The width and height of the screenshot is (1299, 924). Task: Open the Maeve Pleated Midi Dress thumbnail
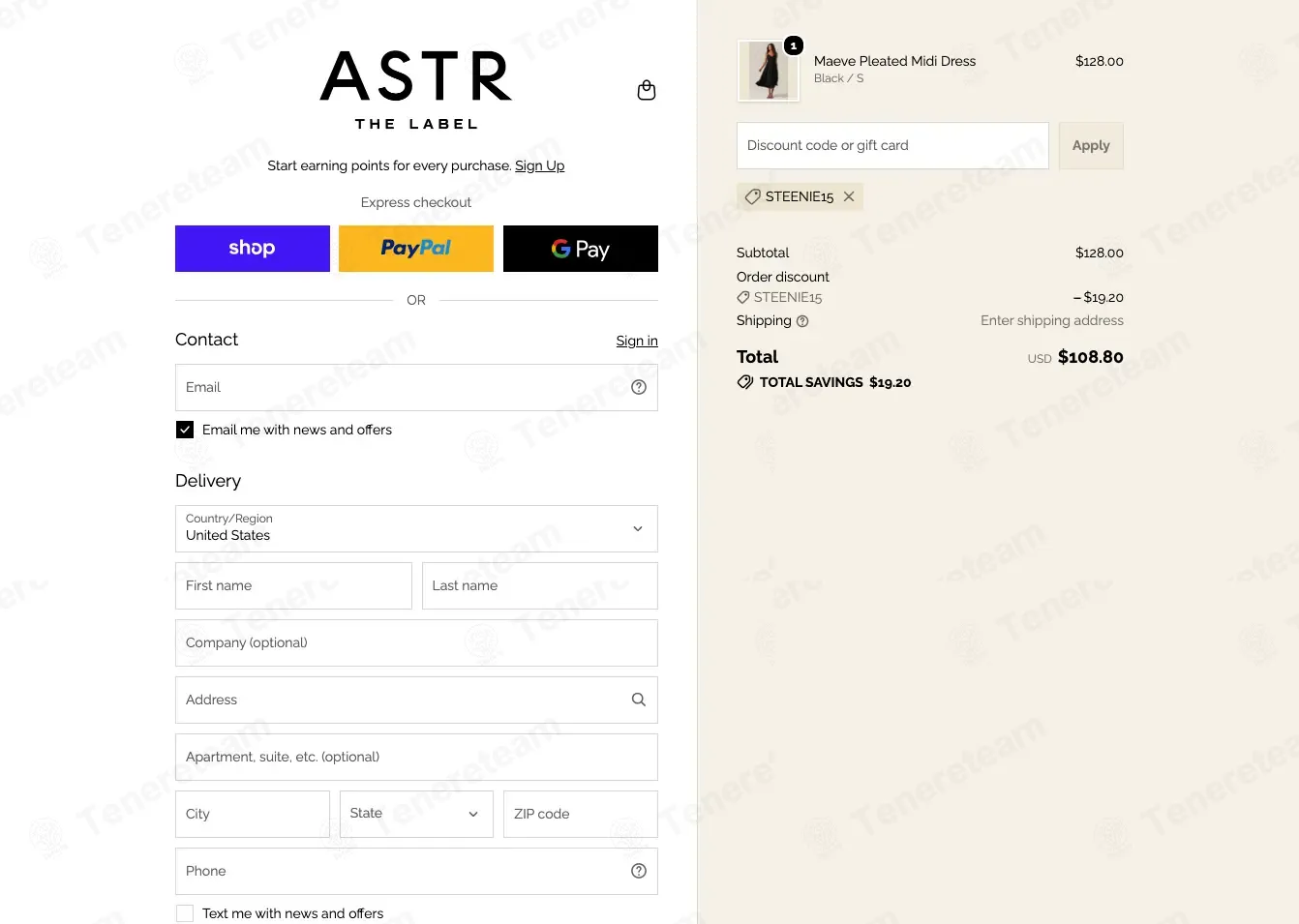769,71
